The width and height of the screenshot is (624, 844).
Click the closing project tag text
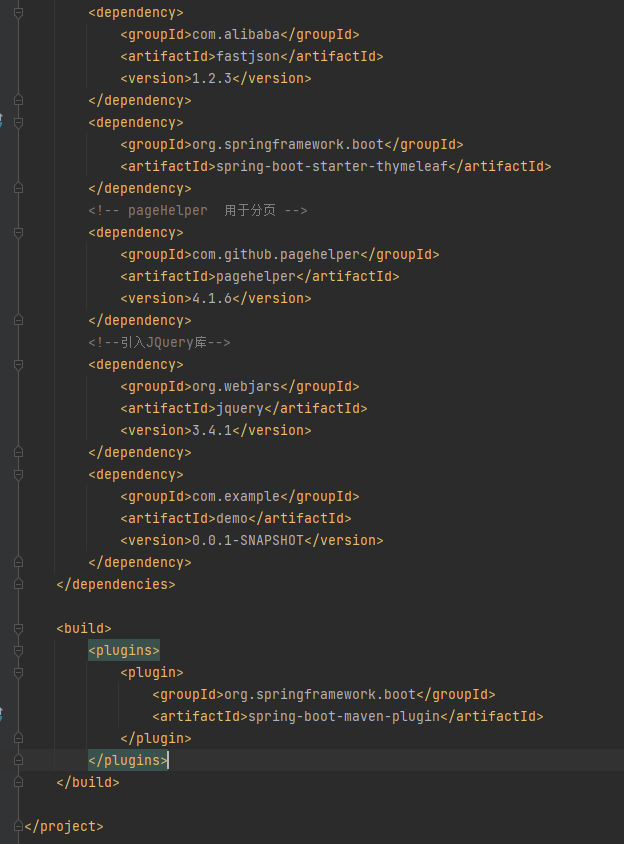click(x=64, y=826)
